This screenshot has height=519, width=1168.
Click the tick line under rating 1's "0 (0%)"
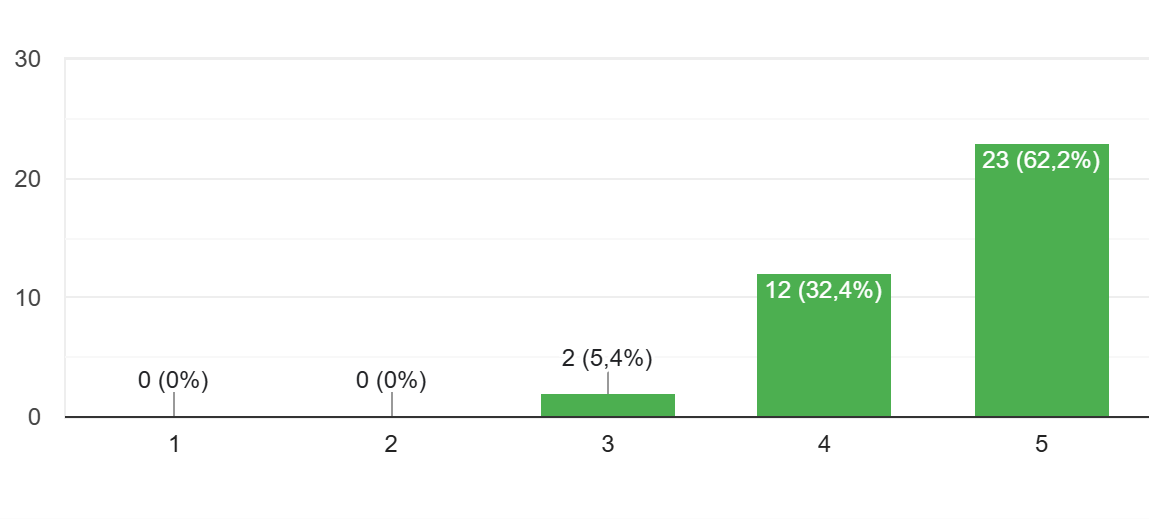tap(174, 404)
